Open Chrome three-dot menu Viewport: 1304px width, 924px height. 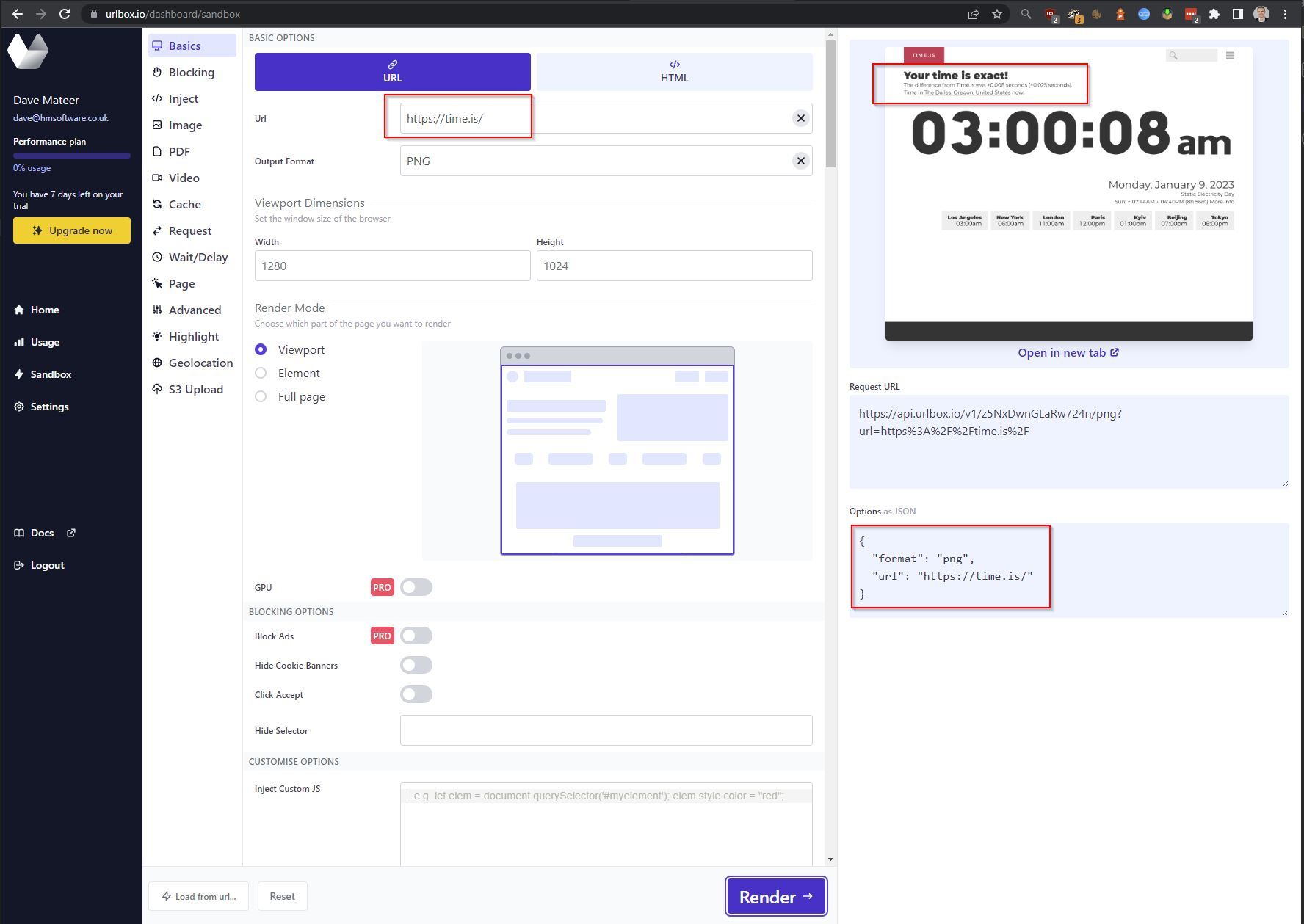pyautogui.click(x=1285, y=14)
